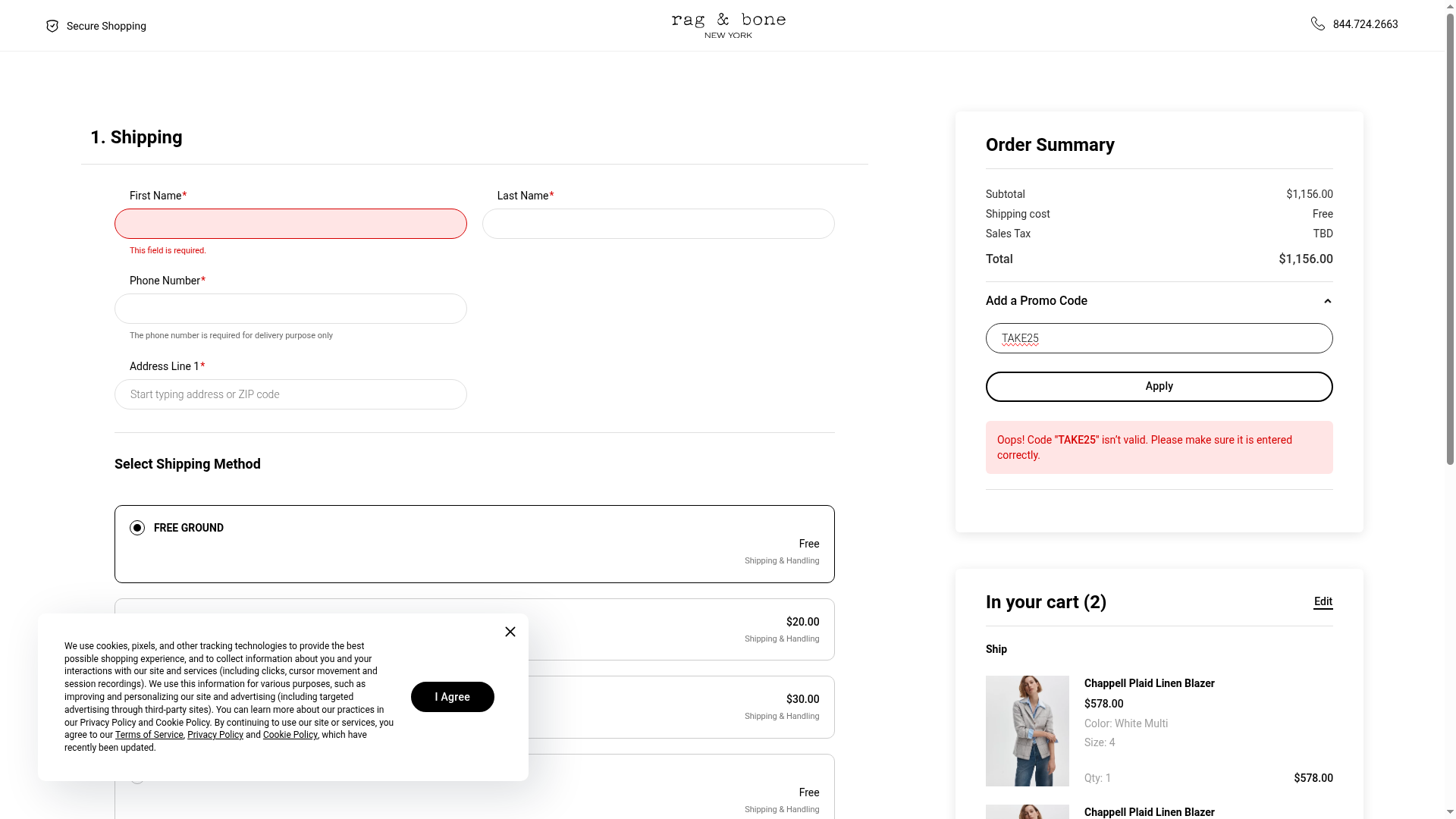Open the Privacy Policy link

coord(215,735)
